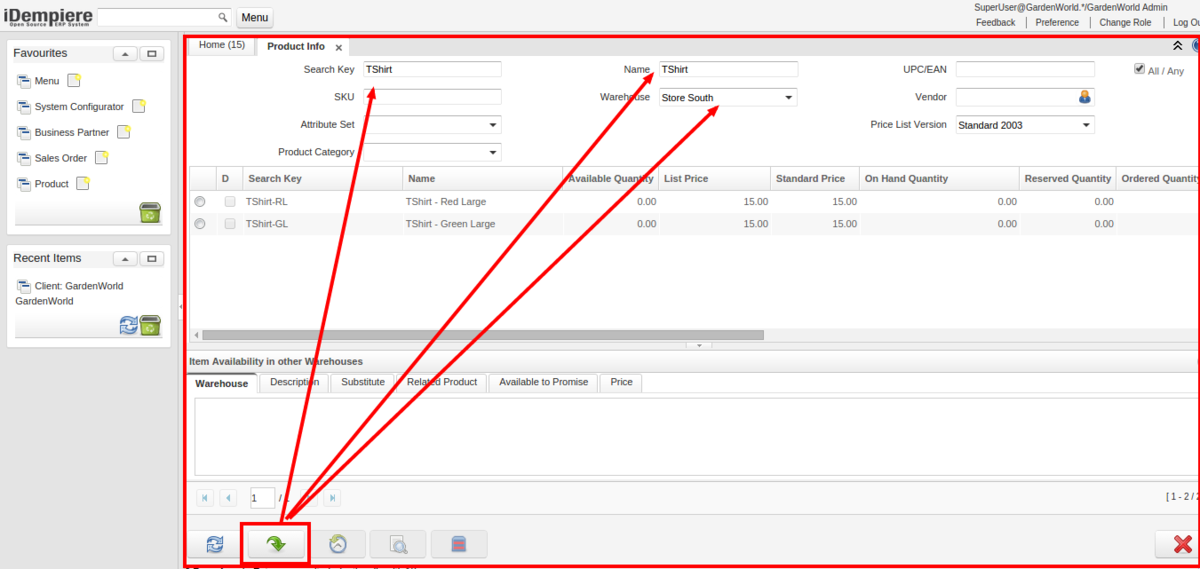The image size is (1200, 569).
Task: Switch to the Home (15) tab
Action: [221, 45]
